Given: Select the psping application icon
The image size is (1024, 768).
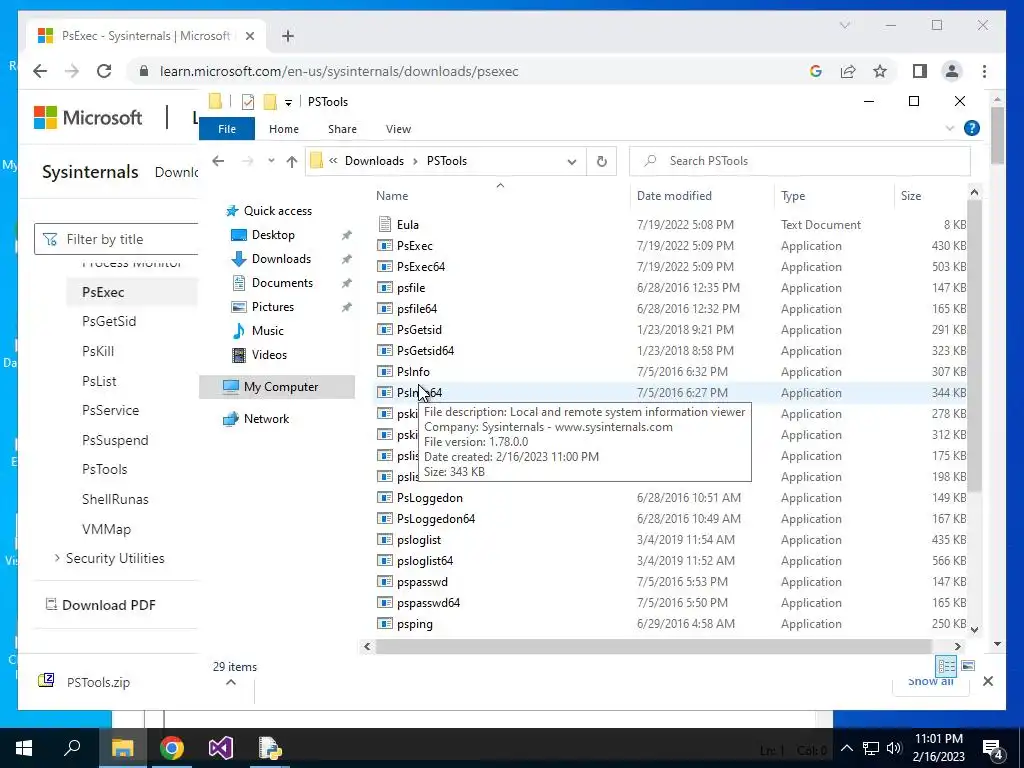Looking at the screenshot, I should pyautogui.click(x=385, y=624).
